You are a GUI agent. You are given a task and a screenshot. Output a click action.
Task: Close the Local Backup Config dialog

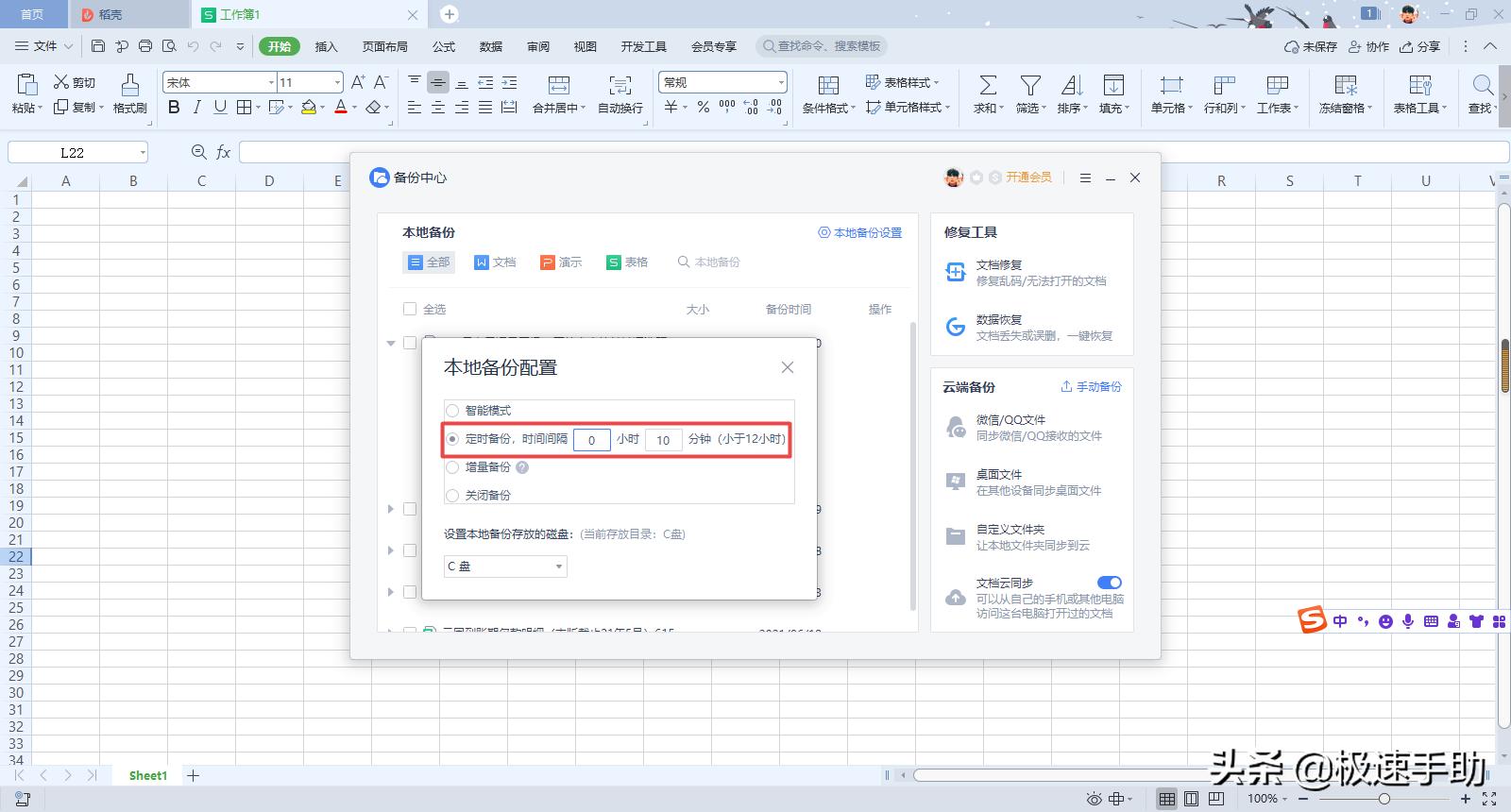click(x=788, y=367)
